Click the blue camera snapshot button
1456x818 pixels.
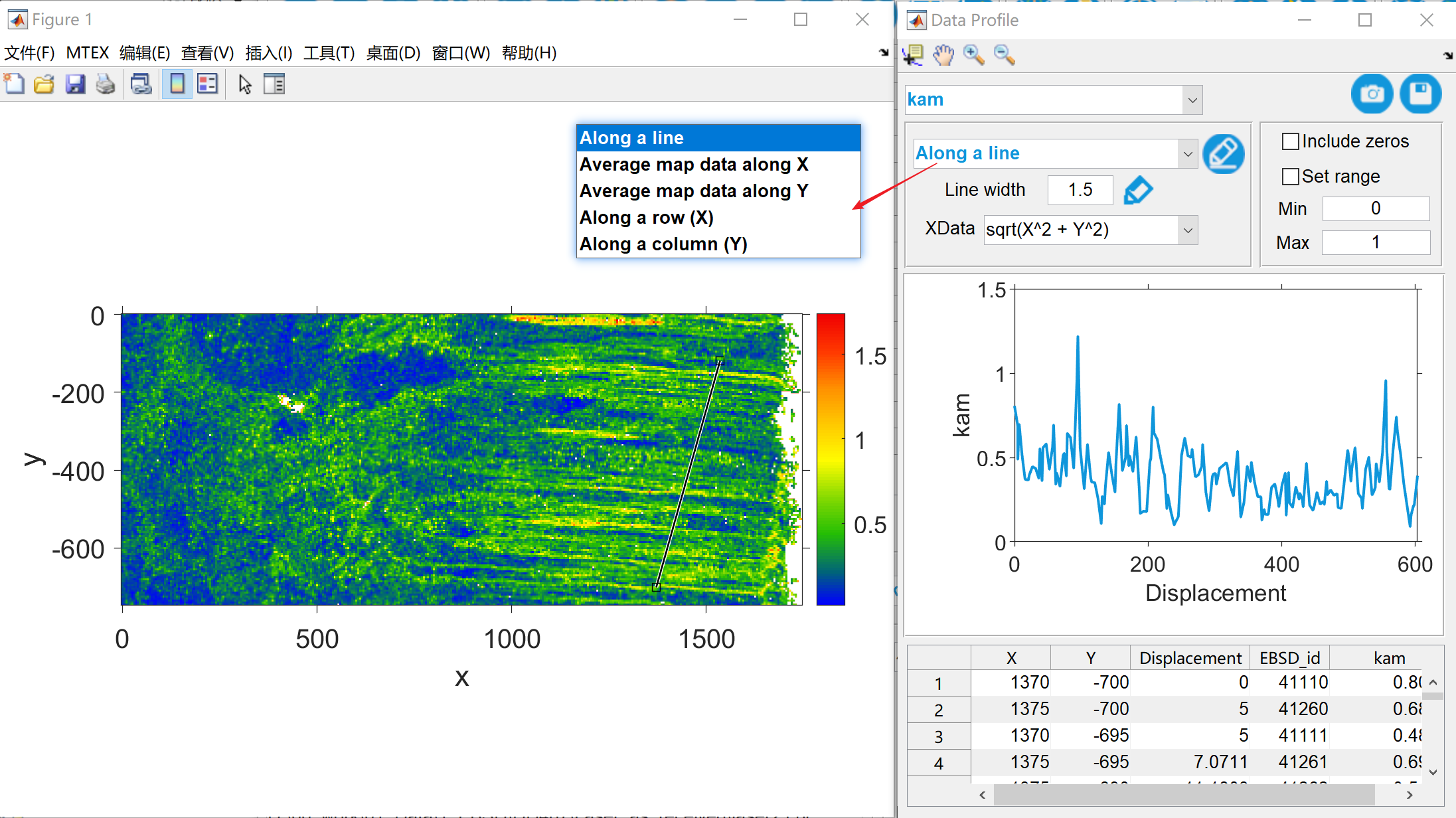pos(1371,94)
